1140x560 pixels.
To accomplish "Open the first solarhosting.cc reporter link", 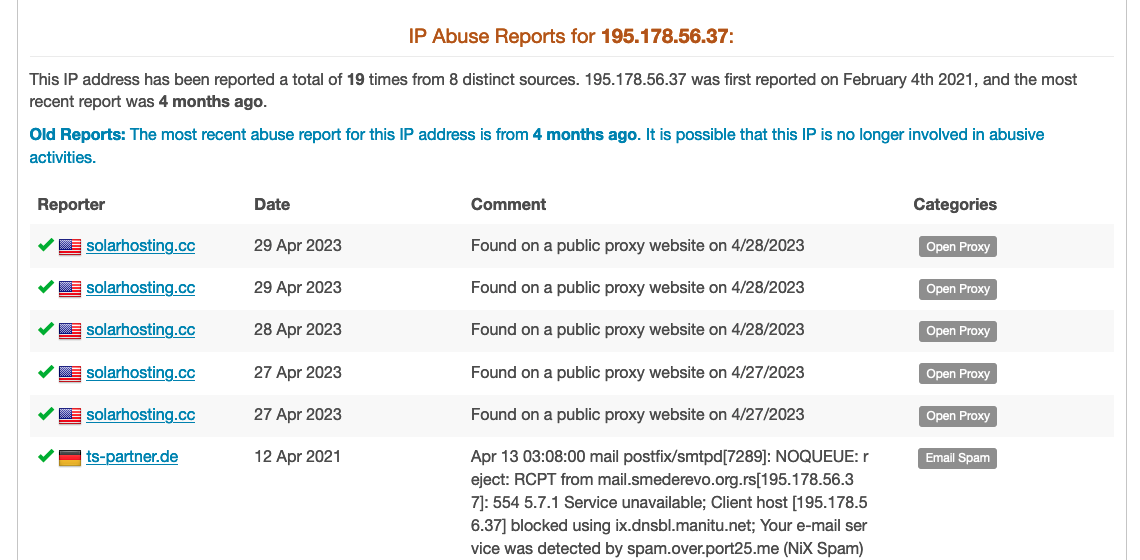I will [x=140, y=246].
